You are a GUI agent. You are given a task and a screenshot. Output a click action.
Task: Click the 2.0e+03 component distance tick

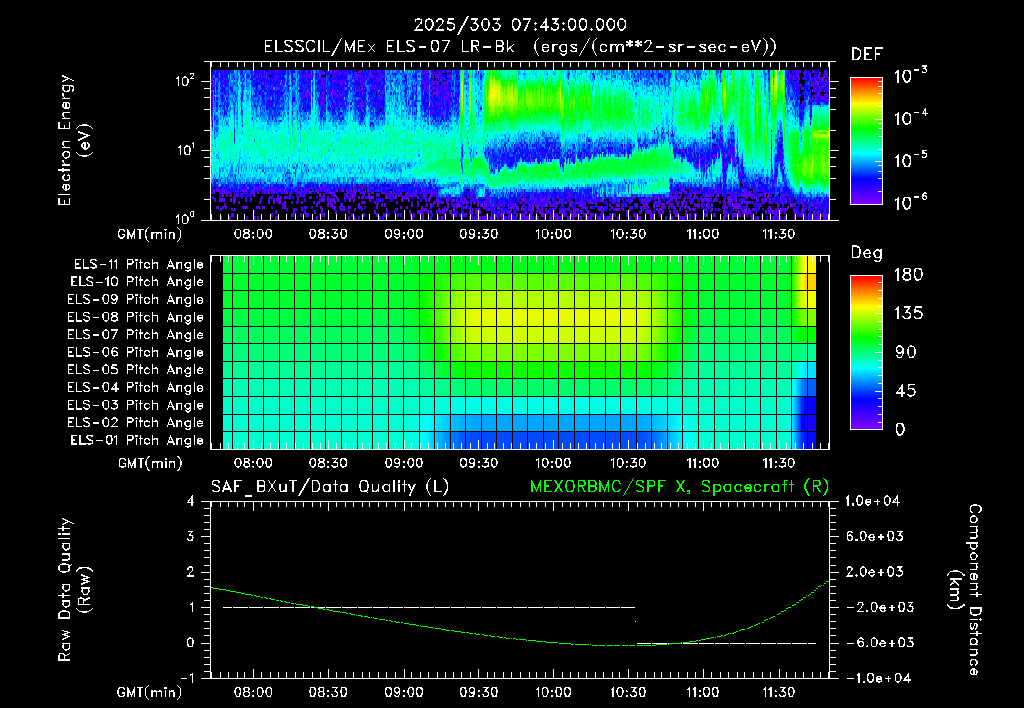tap(874, 571)
